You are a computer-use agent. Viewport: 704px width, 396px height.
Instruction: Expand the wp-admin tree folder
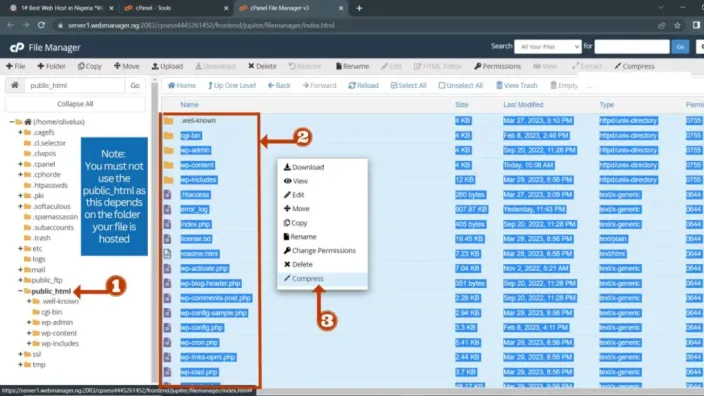pyautogui.click(x=29, y=322)
